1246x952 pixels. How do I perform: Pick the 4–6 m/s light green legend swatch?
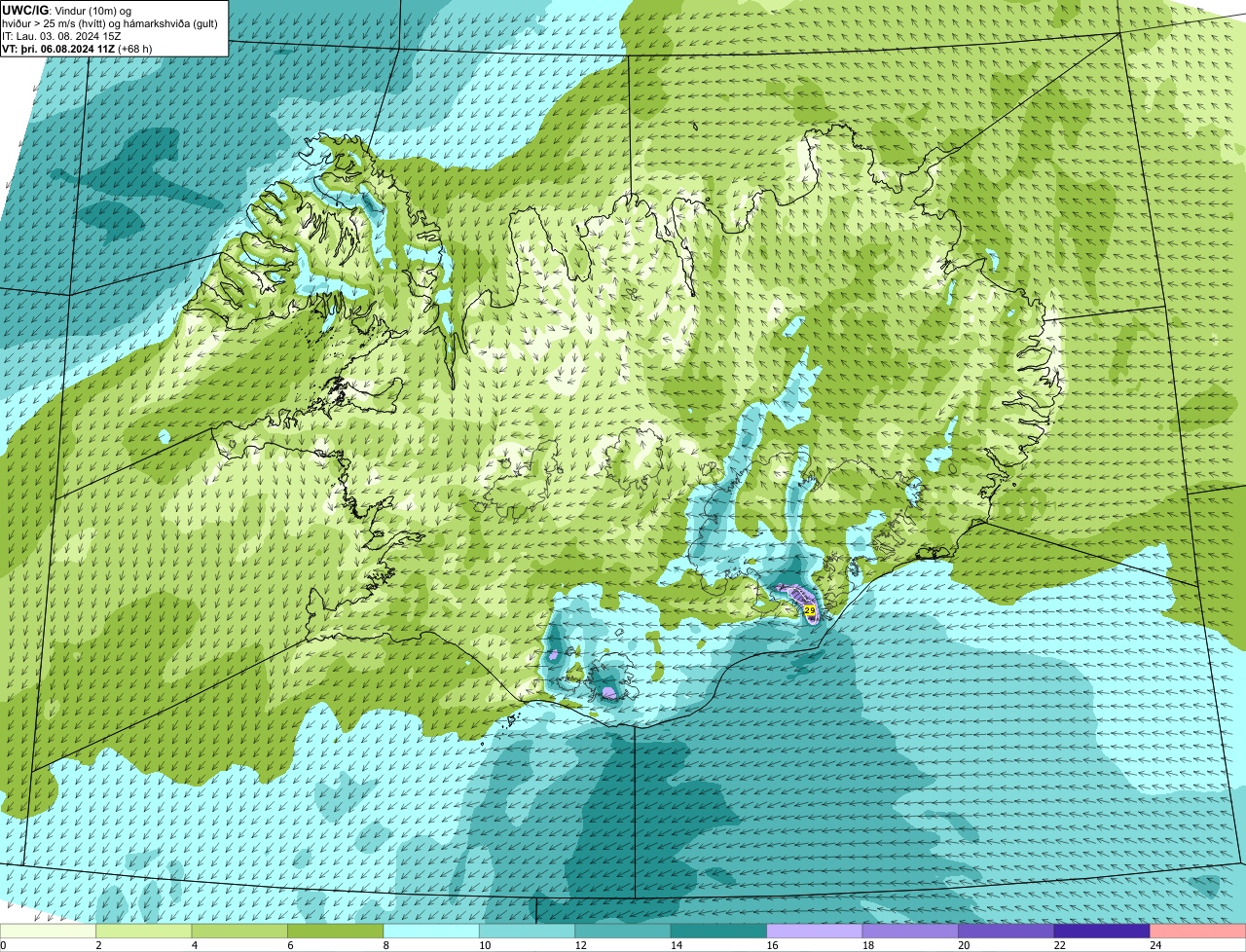click(x=240, y=932)
